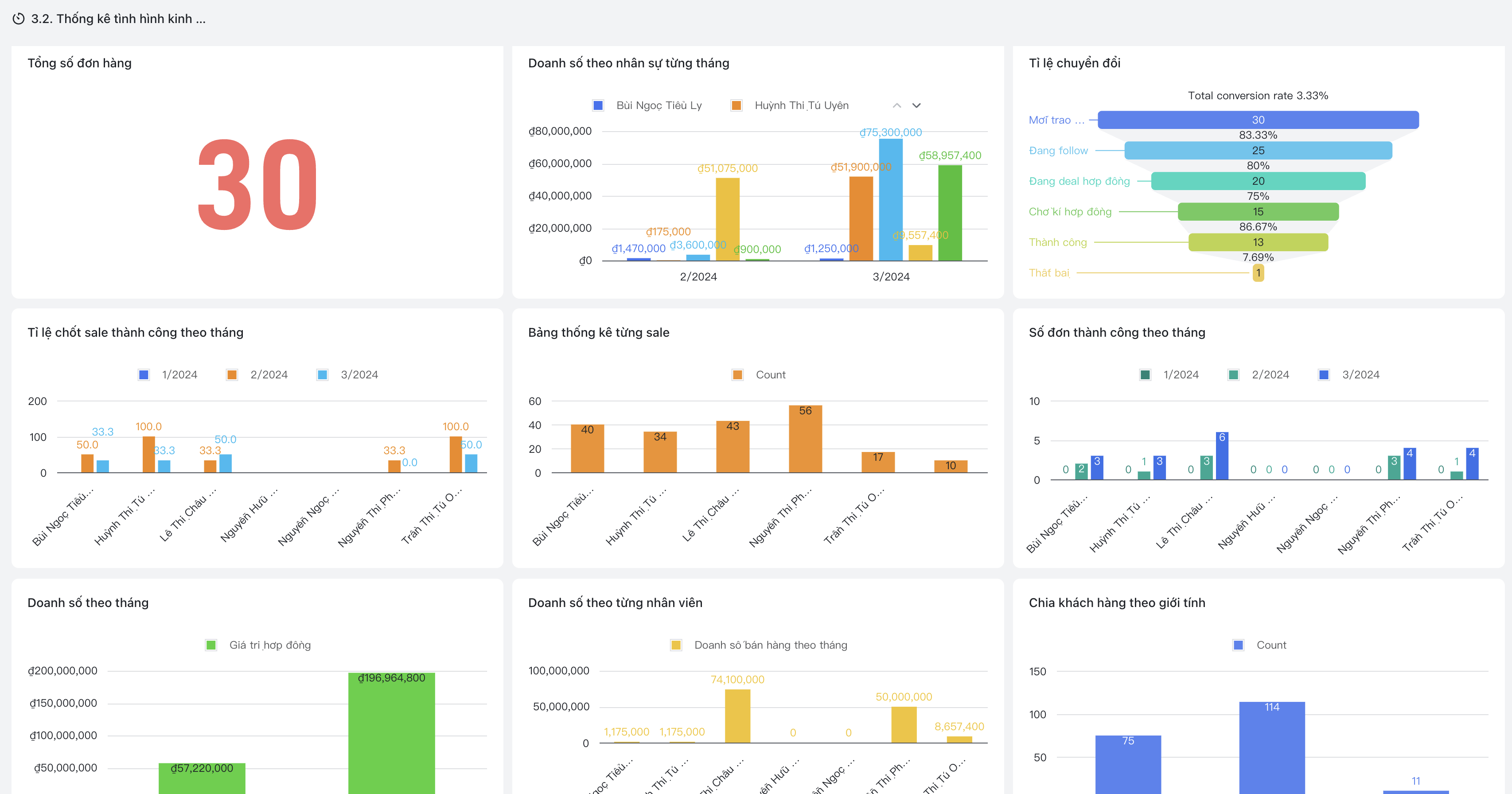Click the bar labeled 34 in sale statistics
This screenshot has height=794, width=1512.
pos(660,452)
